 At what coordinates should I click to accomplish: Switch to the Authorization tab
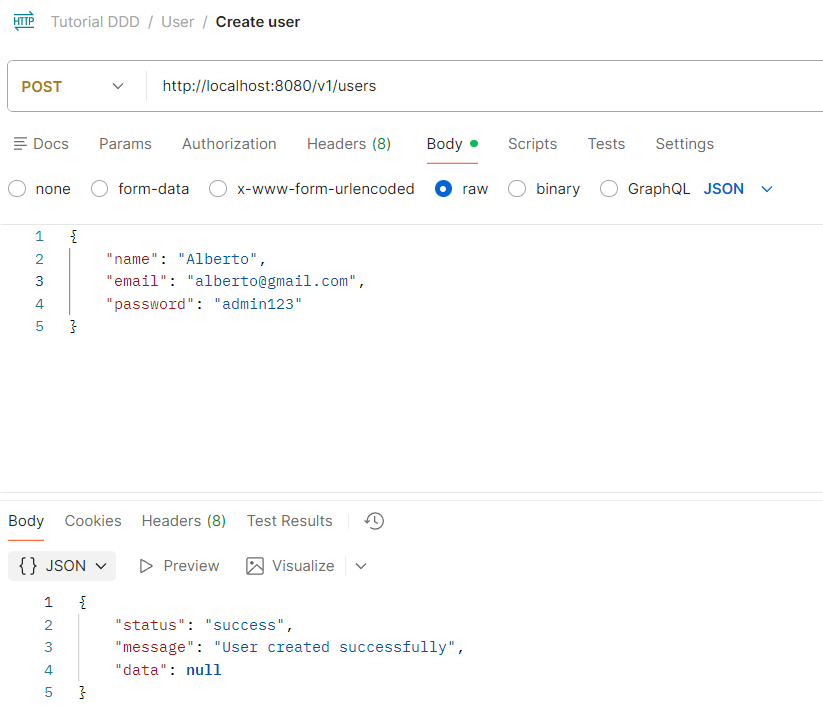(x=229, y=144)
